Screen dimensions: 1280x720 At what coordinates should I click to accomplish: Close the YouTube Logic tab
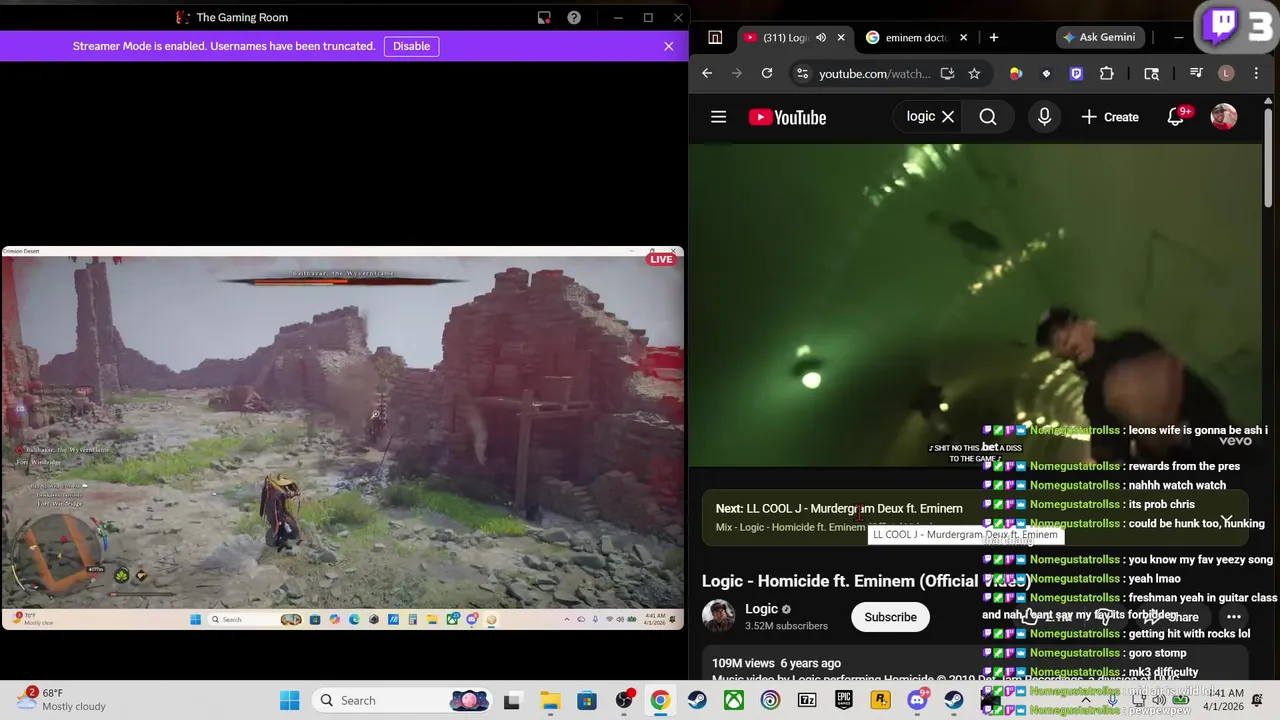click(841, 38)
